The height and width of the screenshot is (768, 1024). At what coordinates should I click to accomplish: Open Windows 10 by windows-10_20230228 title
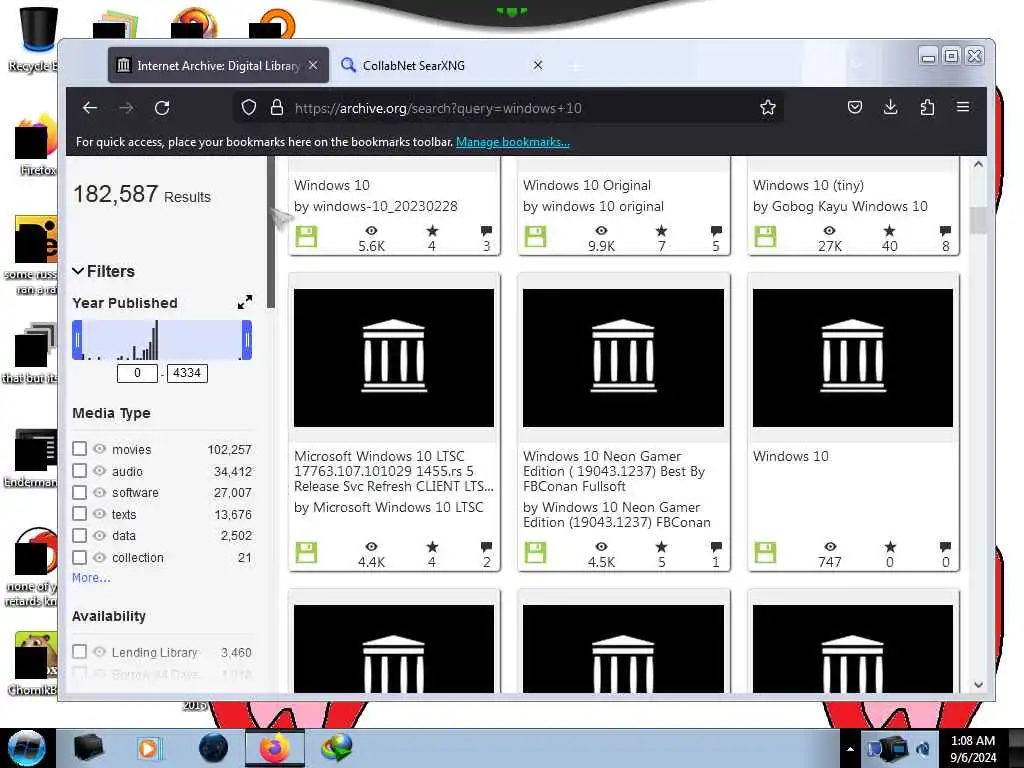(332, 185)
